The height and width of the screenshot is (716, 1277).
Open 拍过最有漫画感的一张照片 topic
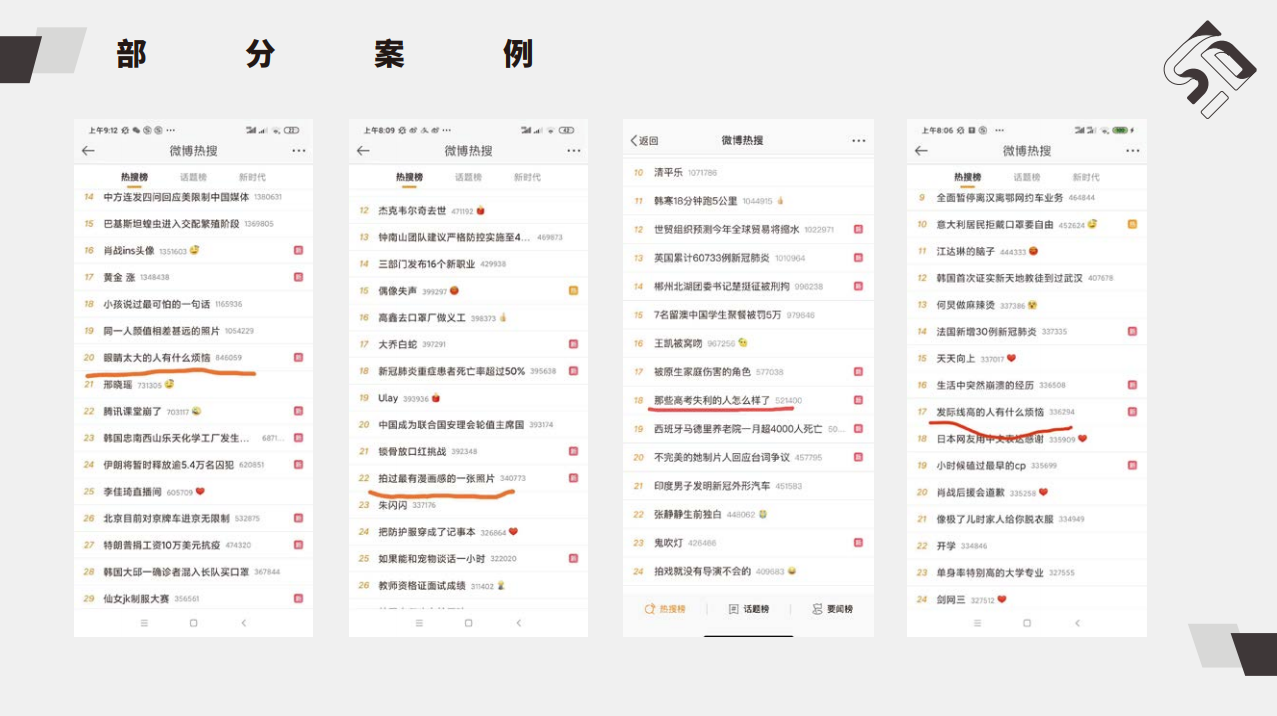pyautogui.click(x=438, y=478)
